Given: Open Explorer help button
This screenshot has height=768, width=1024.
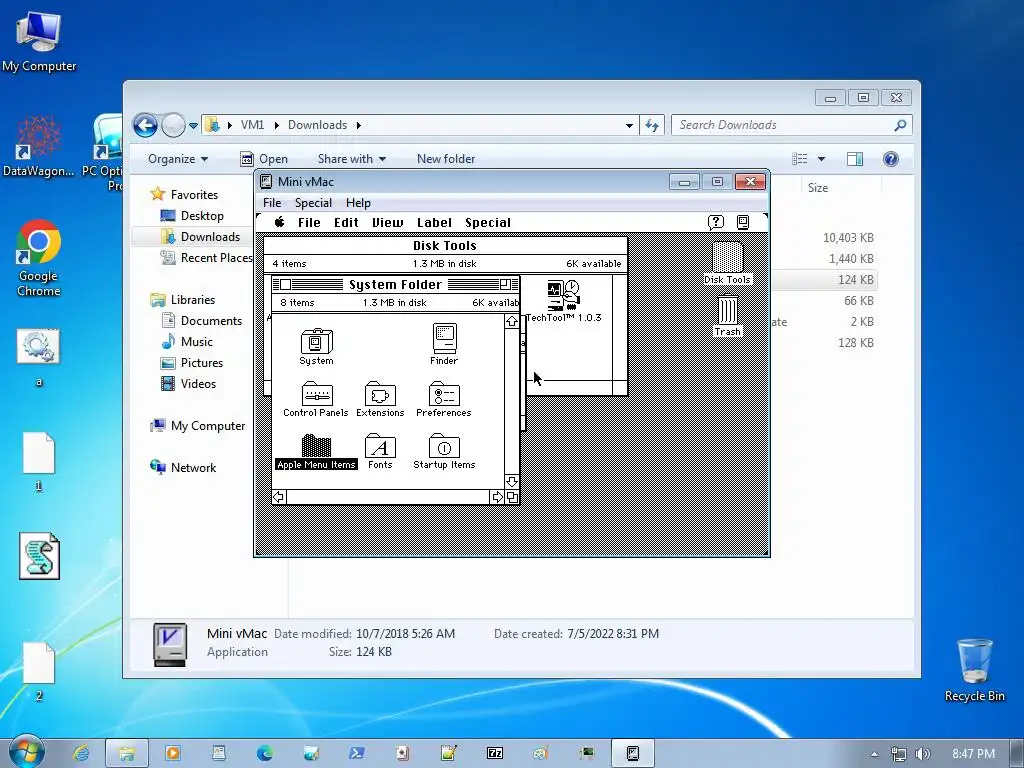Looking at the screenshot, I should pos(891,159).
